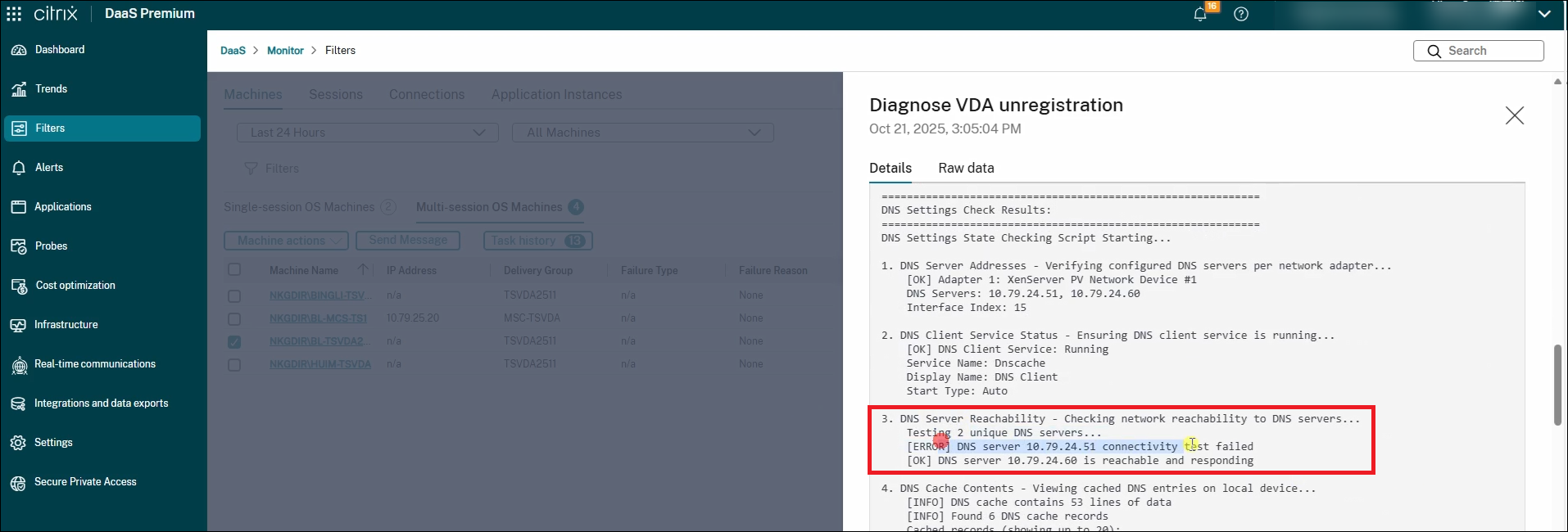Open Dashboard in the sidebar
This screenshot has width=1568, height=532.
pyautogui.click(x=102, y=50)
